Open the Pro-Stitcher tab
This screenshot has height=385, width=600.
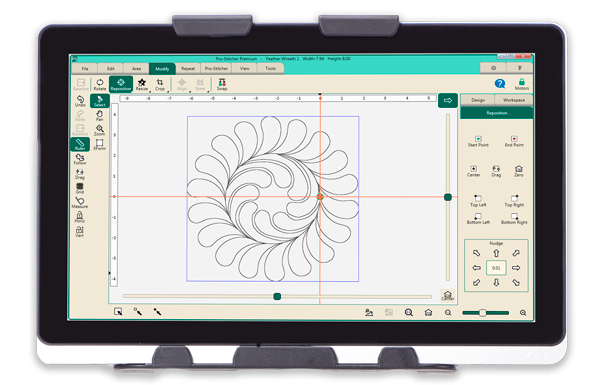coord(216,69)
